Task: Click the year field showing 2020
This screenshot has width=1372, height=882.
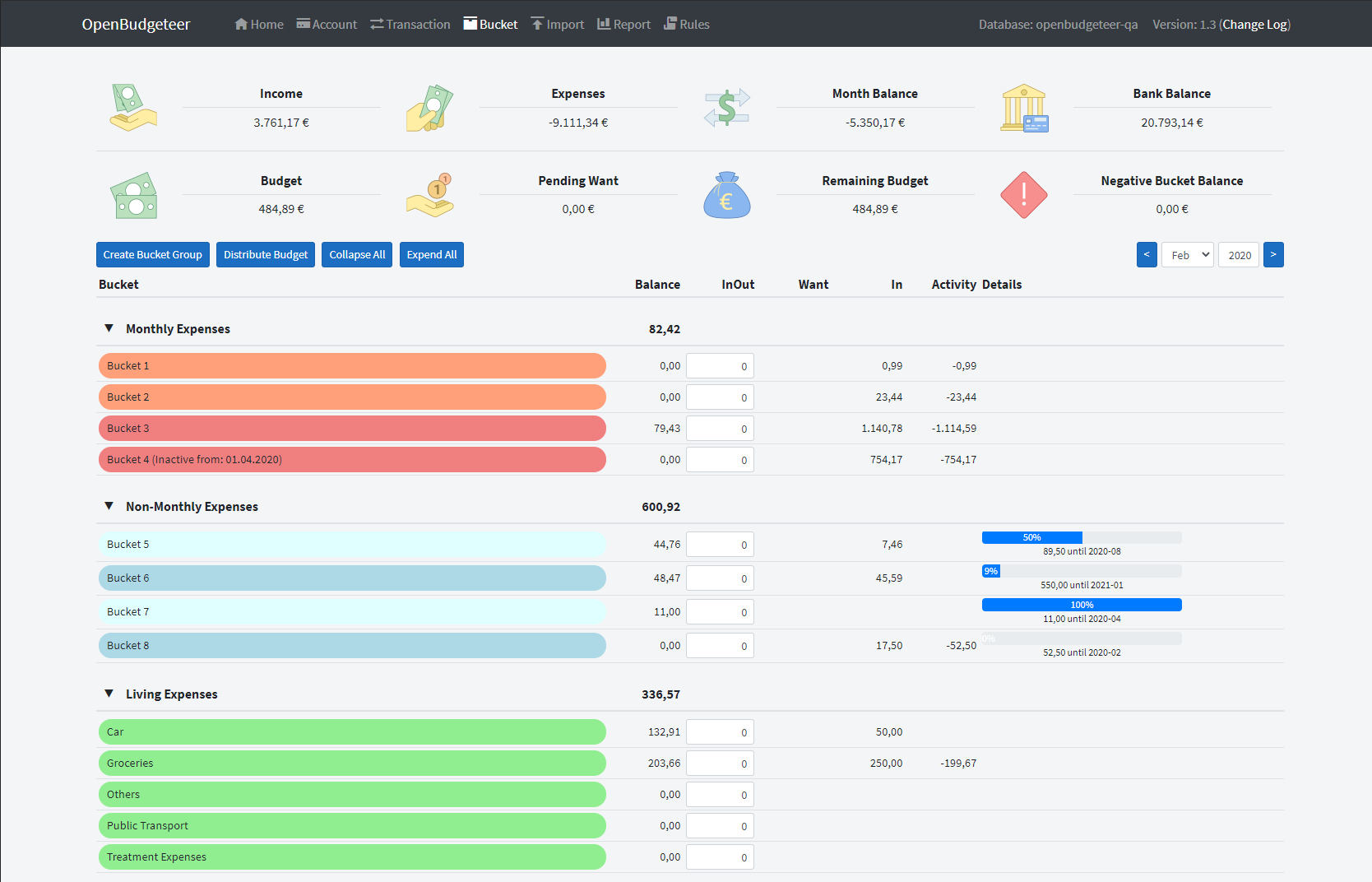Action: pyautogui.click(x=1239, y=255)
